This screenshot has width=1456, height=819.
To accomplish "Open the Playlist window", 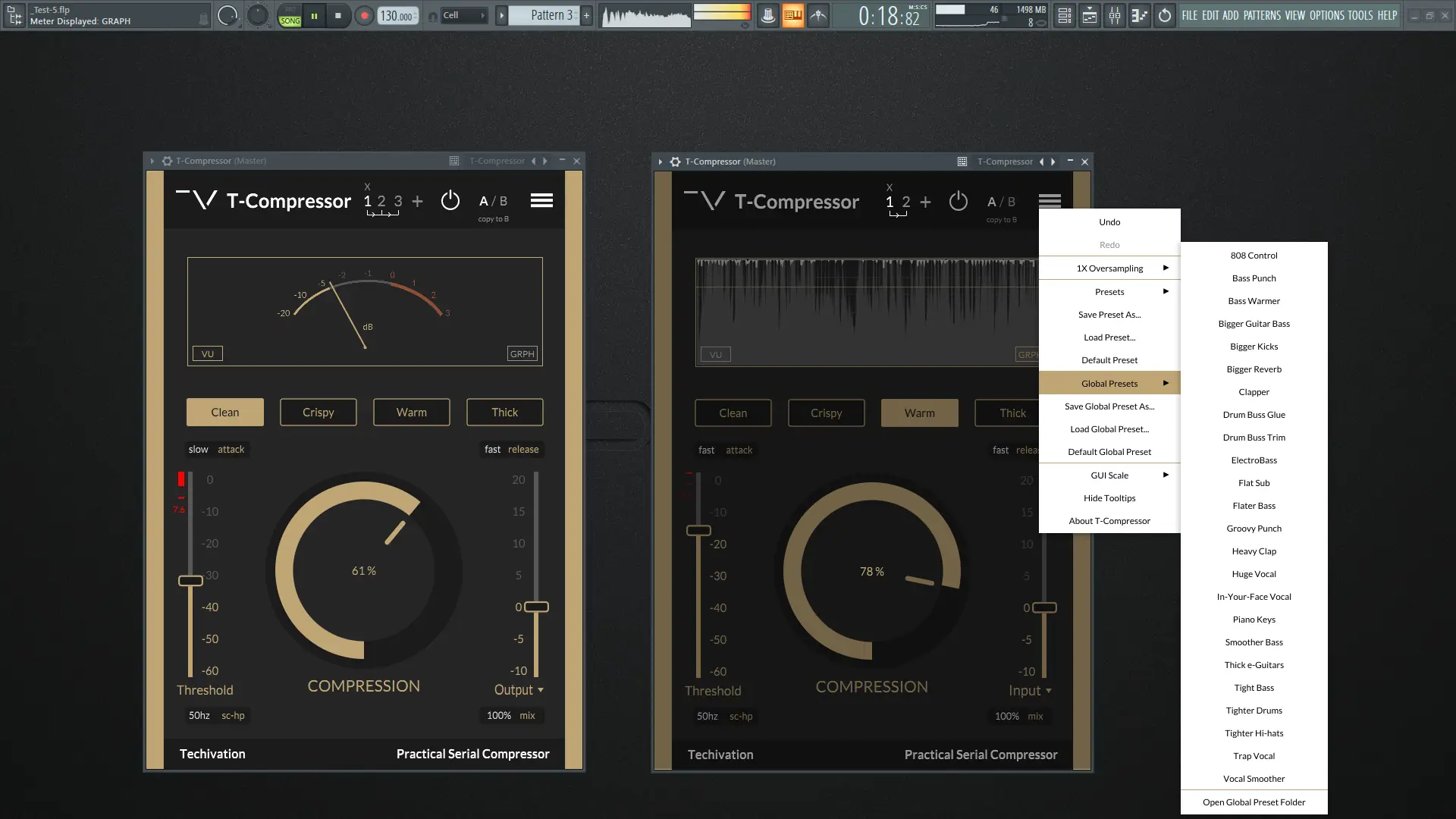I will [x=1090, y=15].
